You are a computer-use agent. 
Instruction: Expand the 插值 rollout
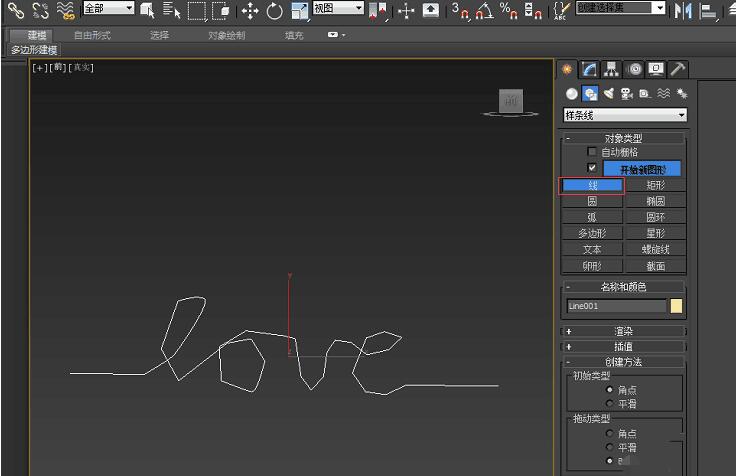(x=624, y=346)
